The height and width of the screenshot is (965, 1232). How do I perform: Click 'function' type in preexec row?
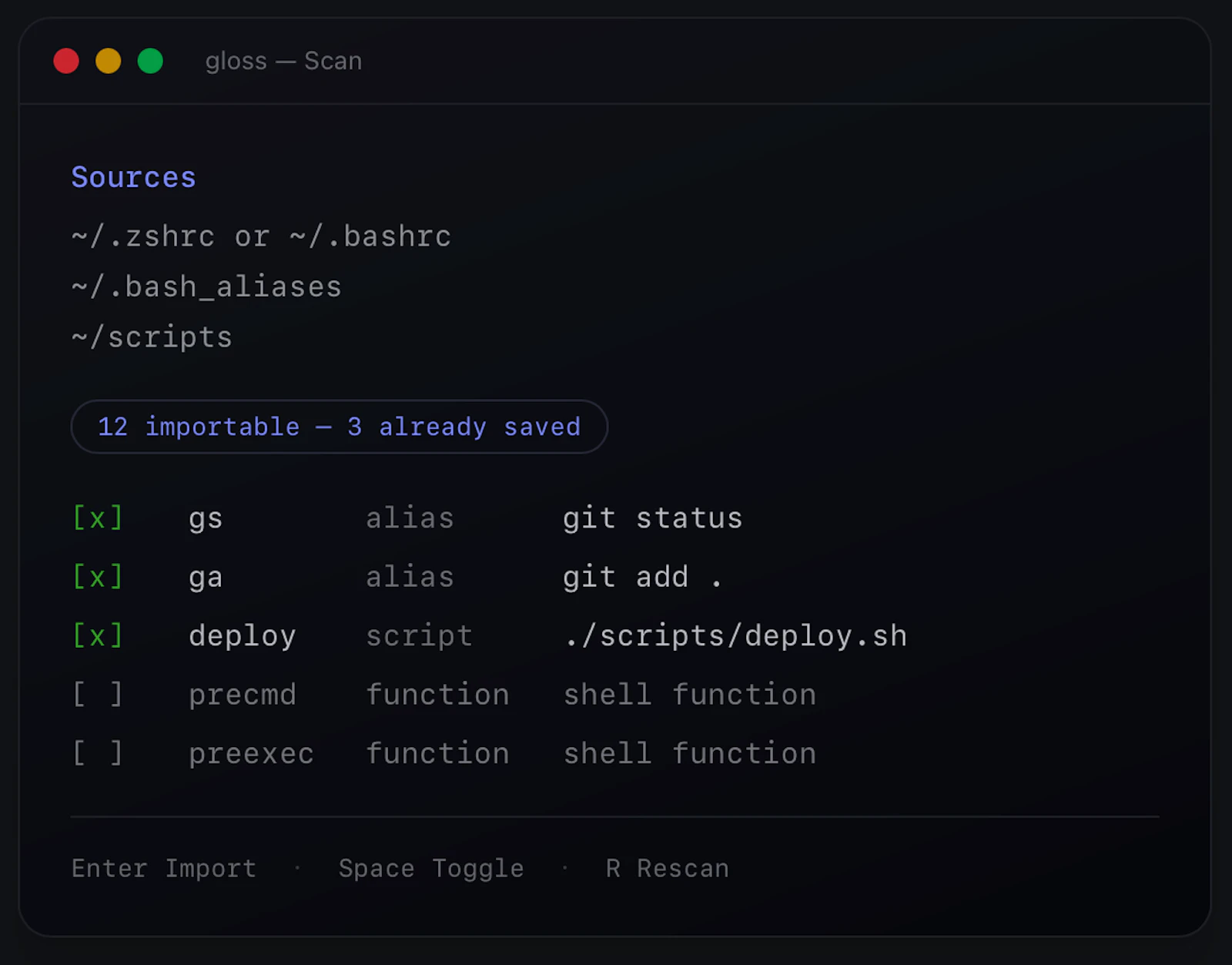437,753
